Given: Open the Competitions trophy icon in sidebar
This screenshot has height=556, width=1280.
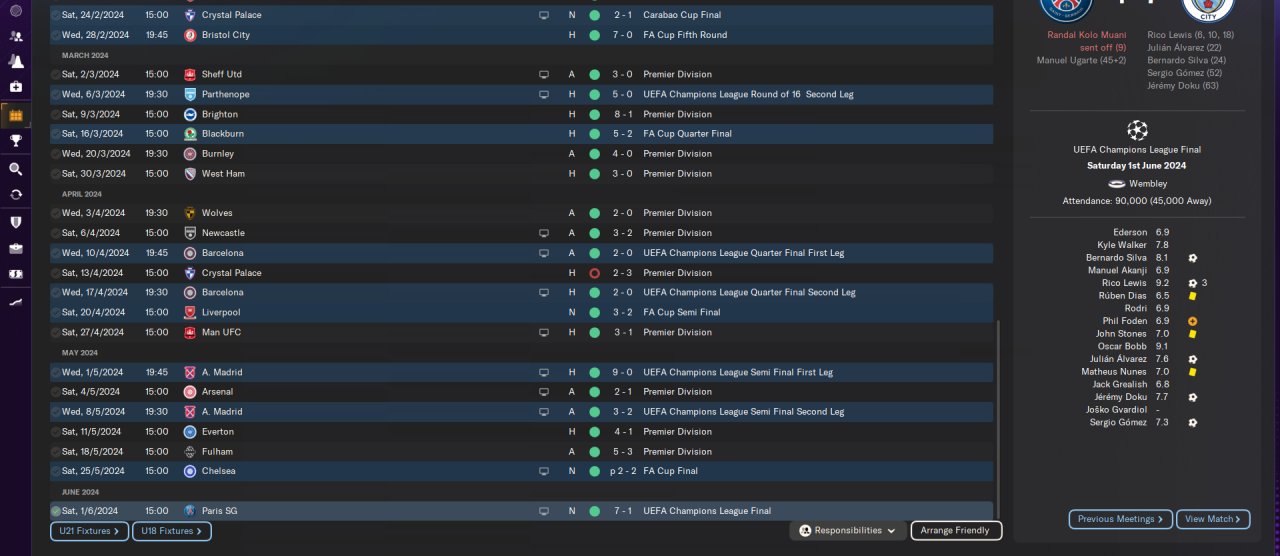Looking at the screenshot, I should click(15, 141).
